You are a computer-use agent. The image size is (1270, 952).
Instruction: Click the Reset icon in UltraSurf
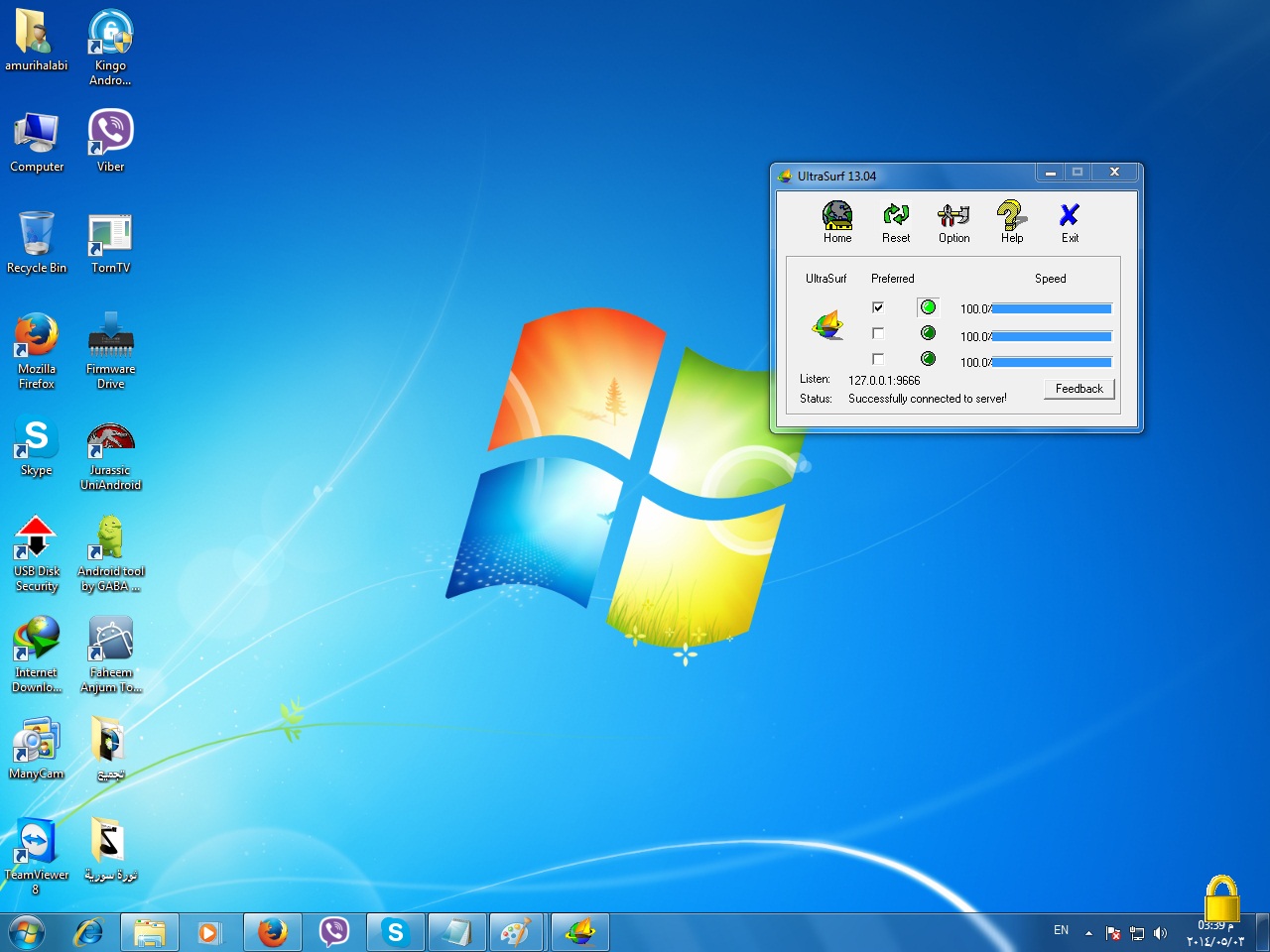point(896,222)
